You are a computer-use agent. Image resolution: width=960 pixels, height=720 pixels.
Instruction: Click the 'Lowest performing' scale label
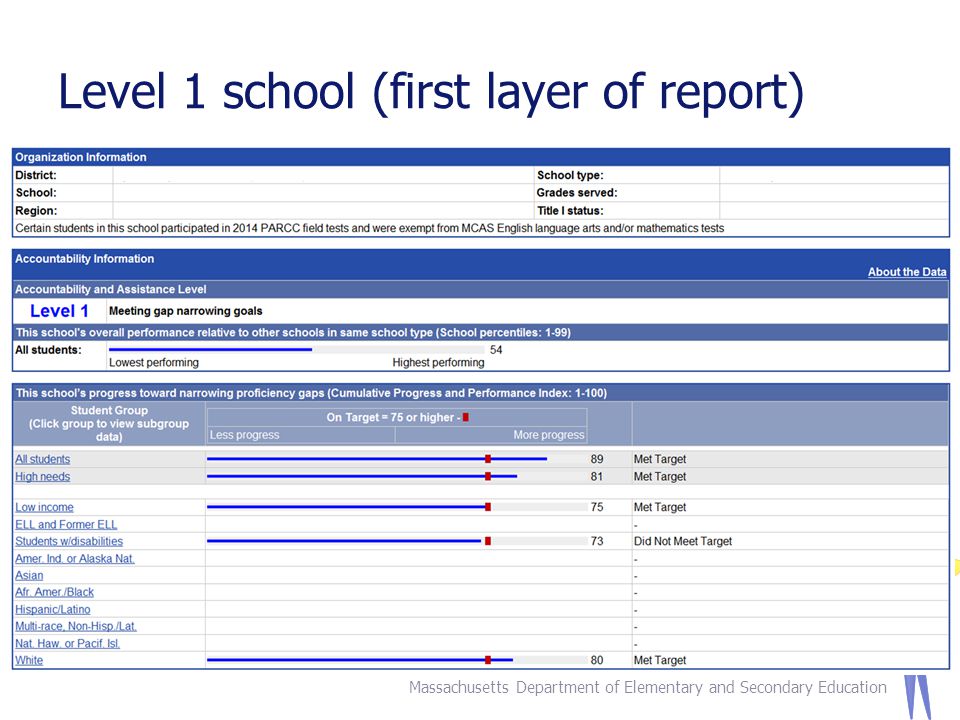tap(154, 362)
